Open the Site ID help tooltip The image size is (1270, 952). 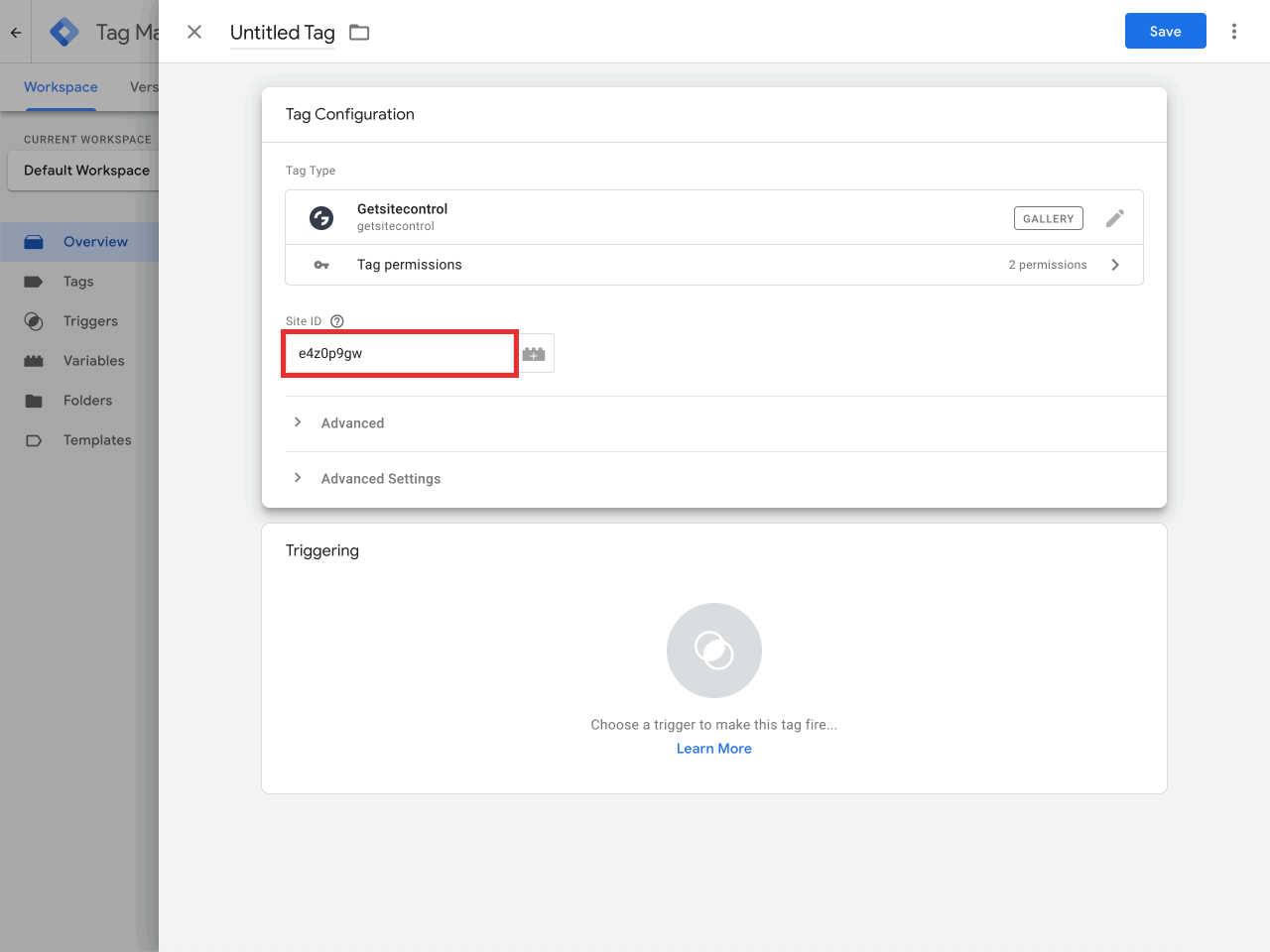(x=337, y=320)
